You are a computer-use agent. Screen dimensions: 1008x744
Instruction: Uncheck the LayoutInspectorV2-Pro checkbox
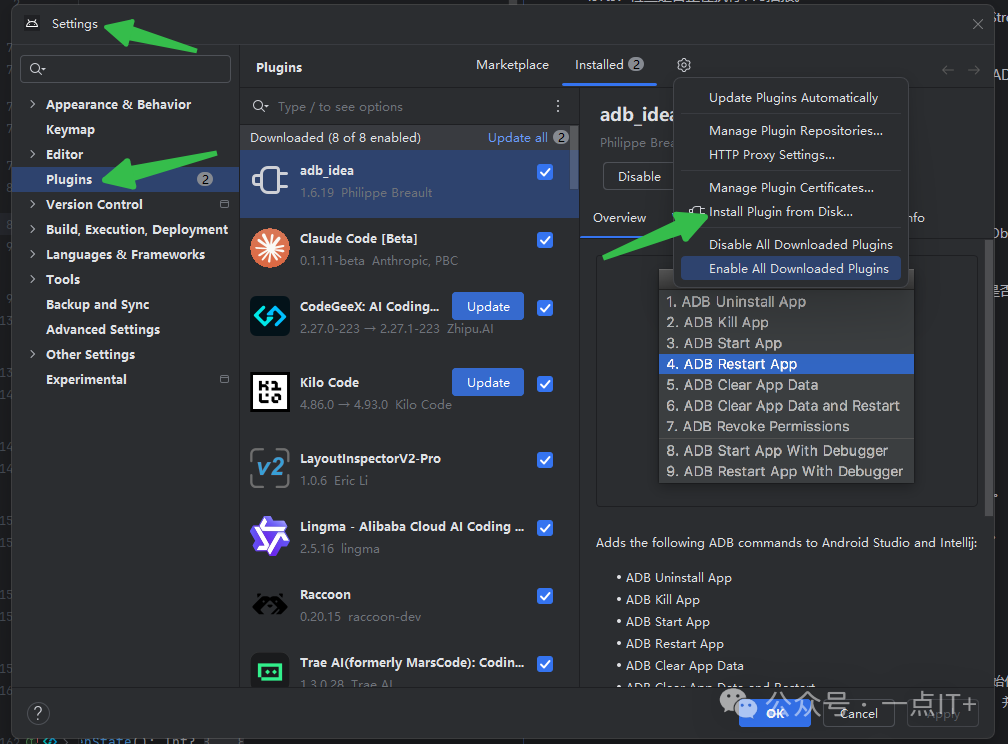(x=544, y=460)
